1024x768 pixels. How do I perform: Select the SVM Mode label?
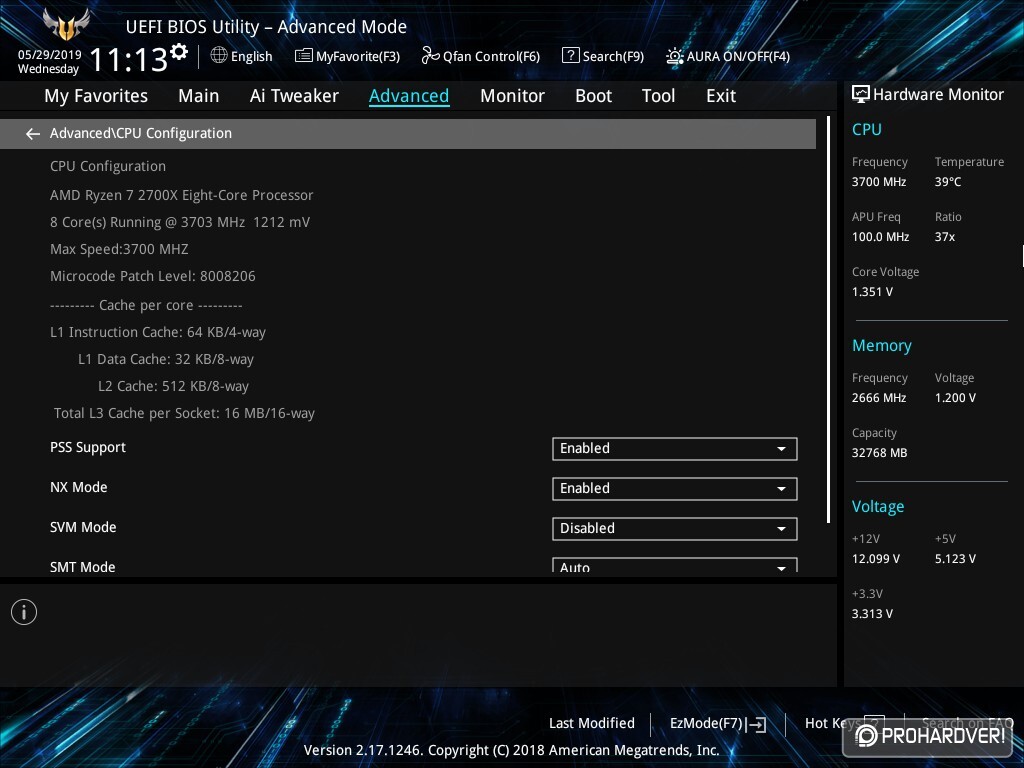pyautogui.click(x=83, y=527)
